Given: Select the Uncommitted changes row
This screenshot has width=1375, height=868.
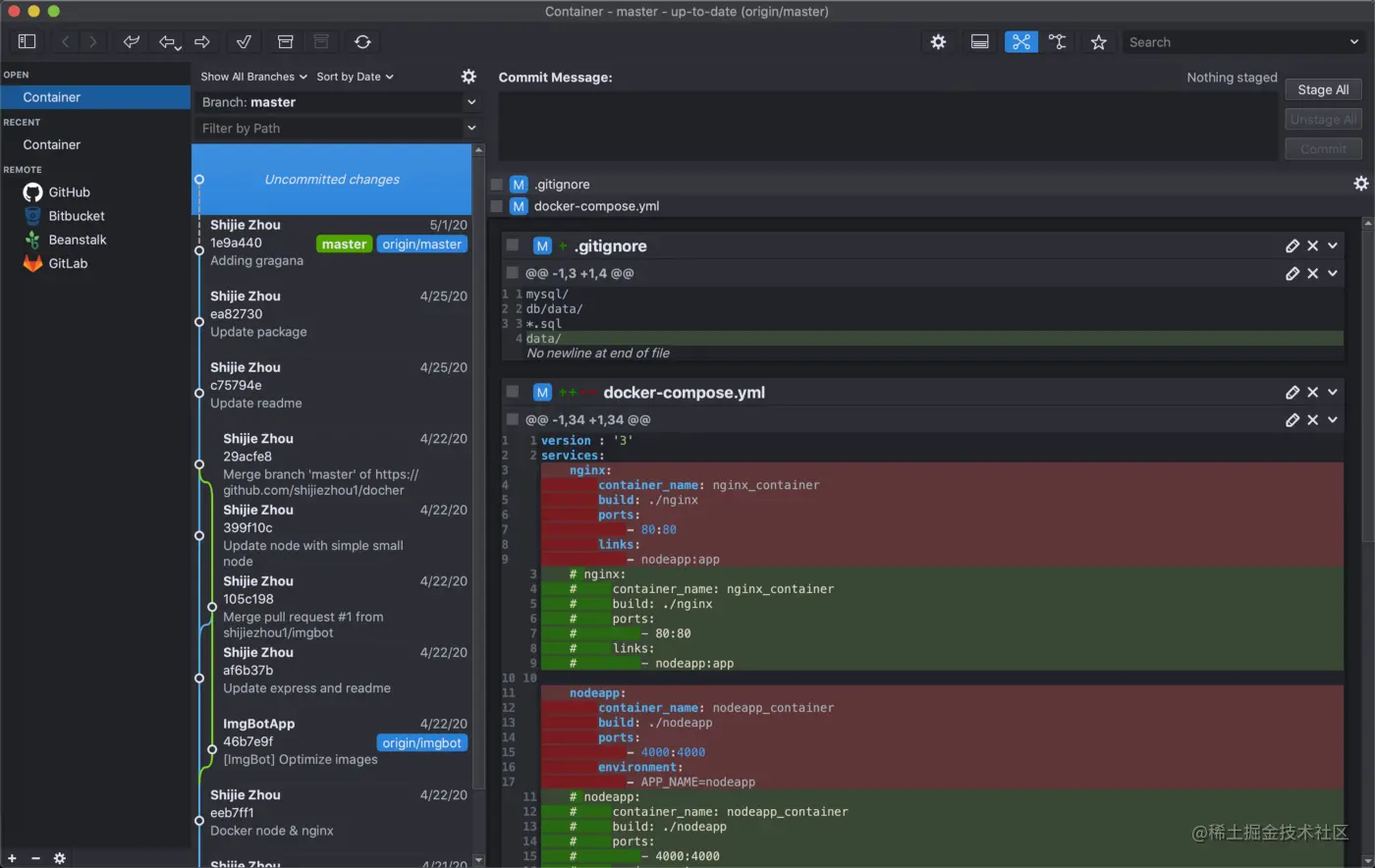Looking at the screenshot, I should click(x=332, y=180).
